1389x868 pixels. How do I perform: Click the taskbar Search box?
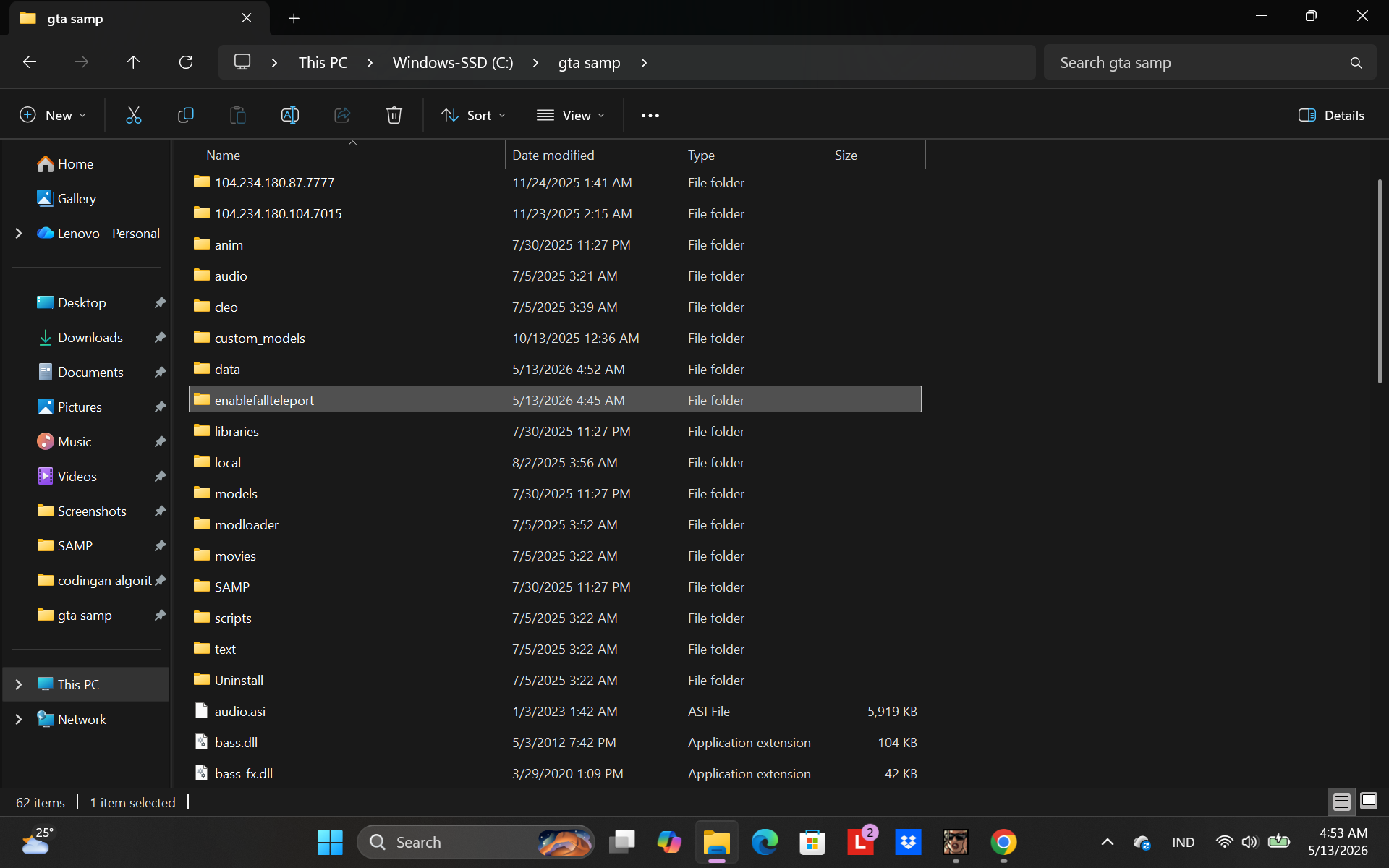point(475,842)
